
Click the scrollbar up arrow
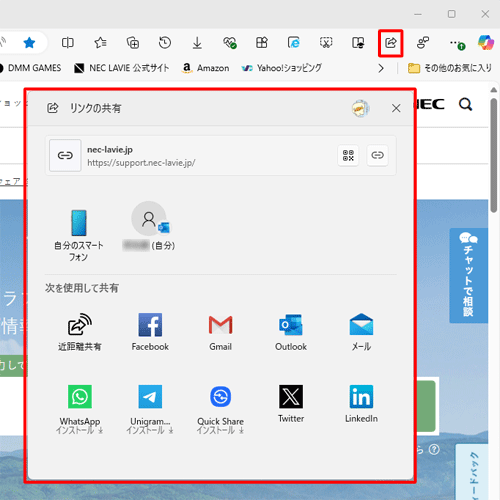[x=494, y=90]
